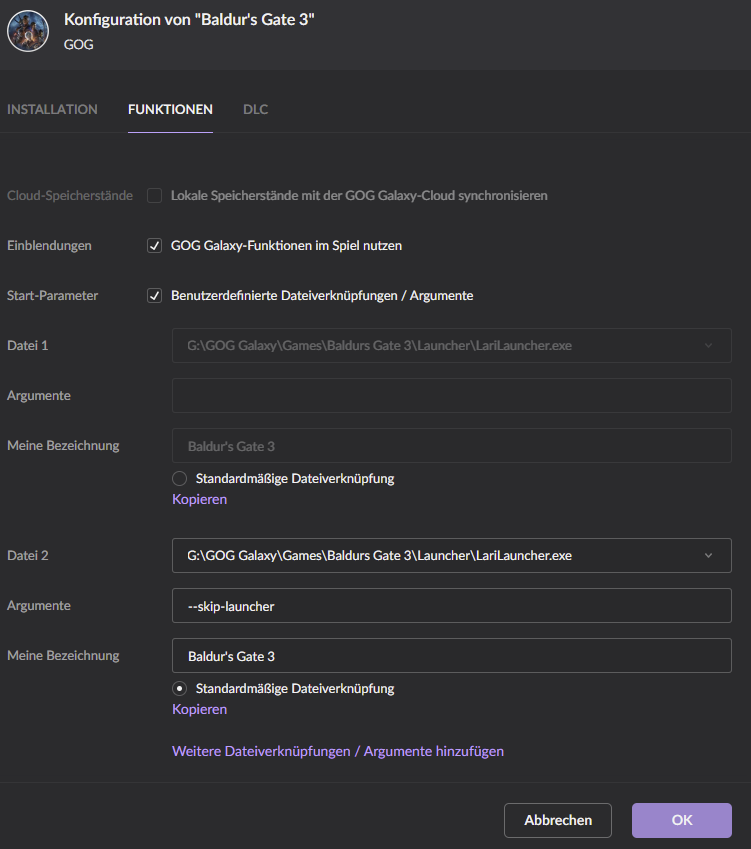Screen dimensions: 751x849
Task: Click Datei 1 Meine Bezeichnung field
Action: [451, 446]
